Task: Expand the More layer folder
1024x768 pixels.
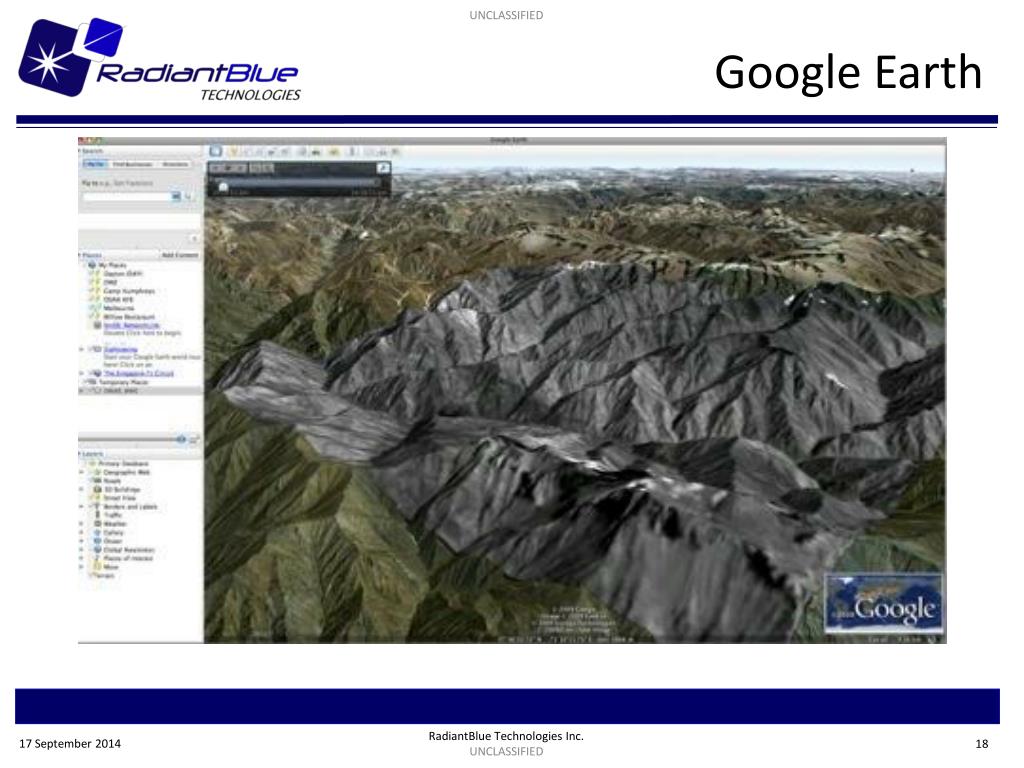Action: [82, 567]
